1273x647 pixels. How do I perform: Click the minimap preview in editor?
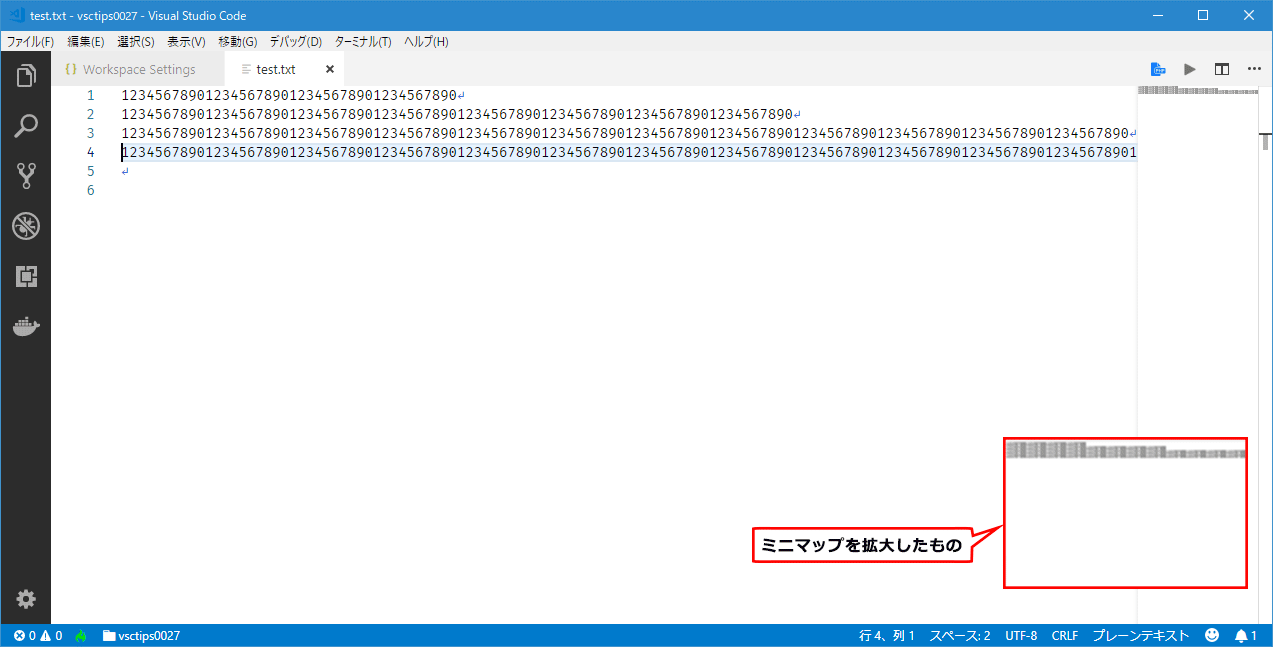1196,91
